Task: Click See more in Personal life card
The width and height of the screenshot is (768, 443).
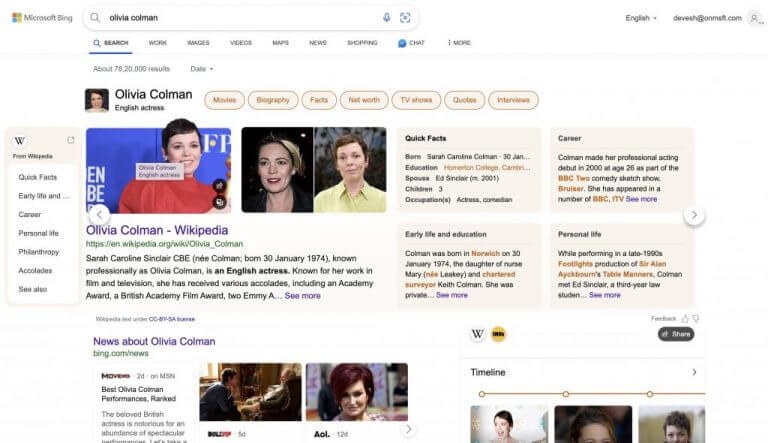Action: [604, 295]
